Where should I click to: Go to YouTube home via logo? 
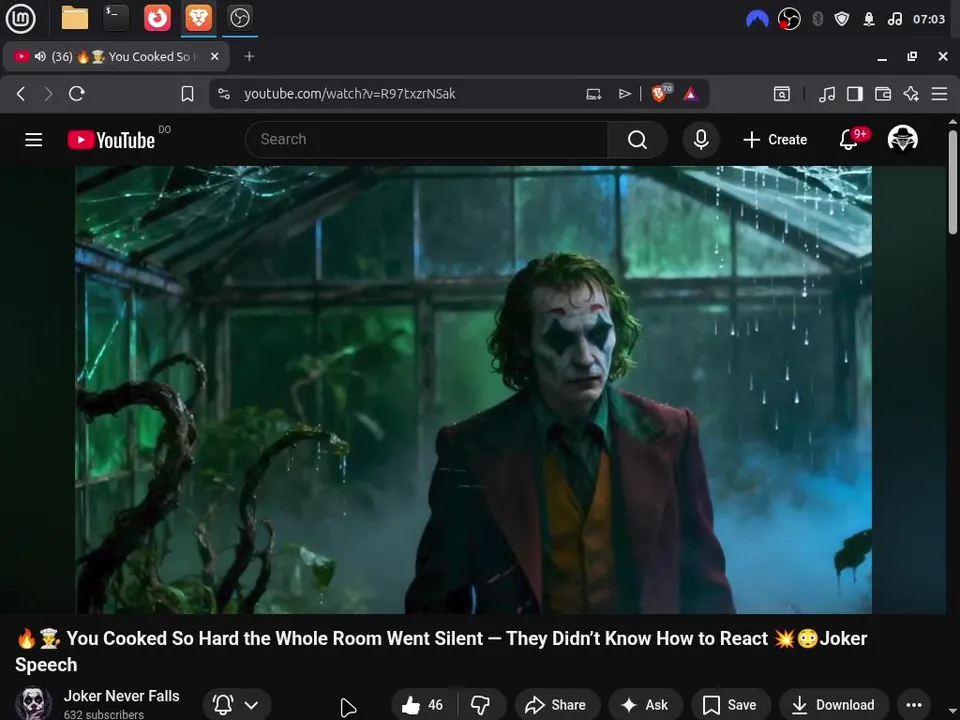tap(111, 140)
